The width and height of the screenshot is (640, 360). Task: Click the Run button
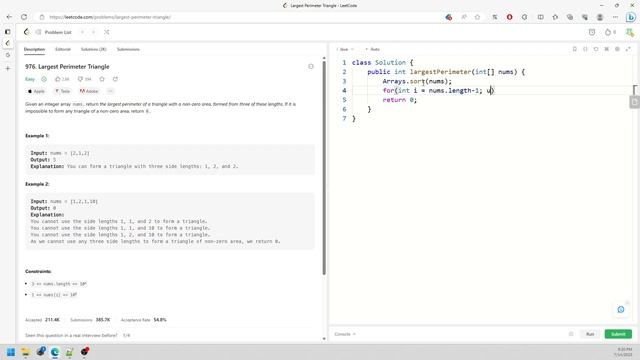590,334
